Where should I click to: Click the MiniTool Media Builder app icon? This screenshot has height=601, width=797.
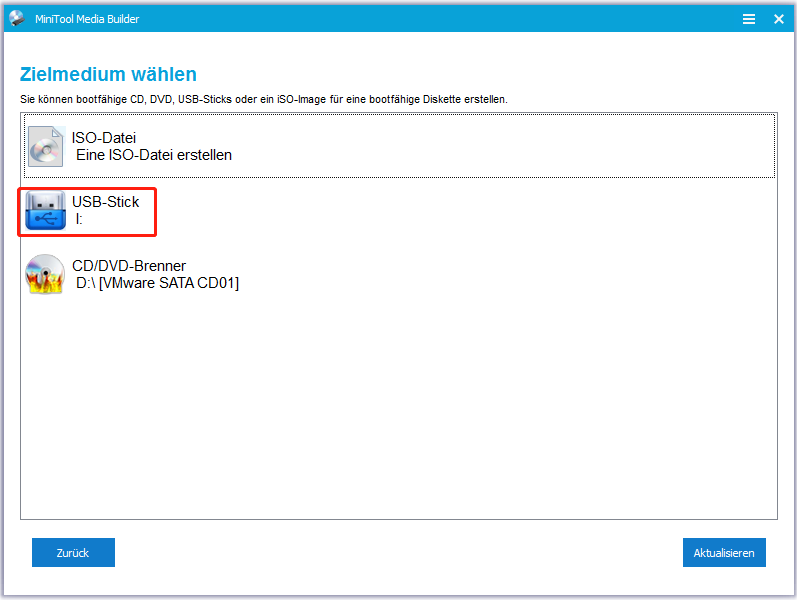[17, 18]
